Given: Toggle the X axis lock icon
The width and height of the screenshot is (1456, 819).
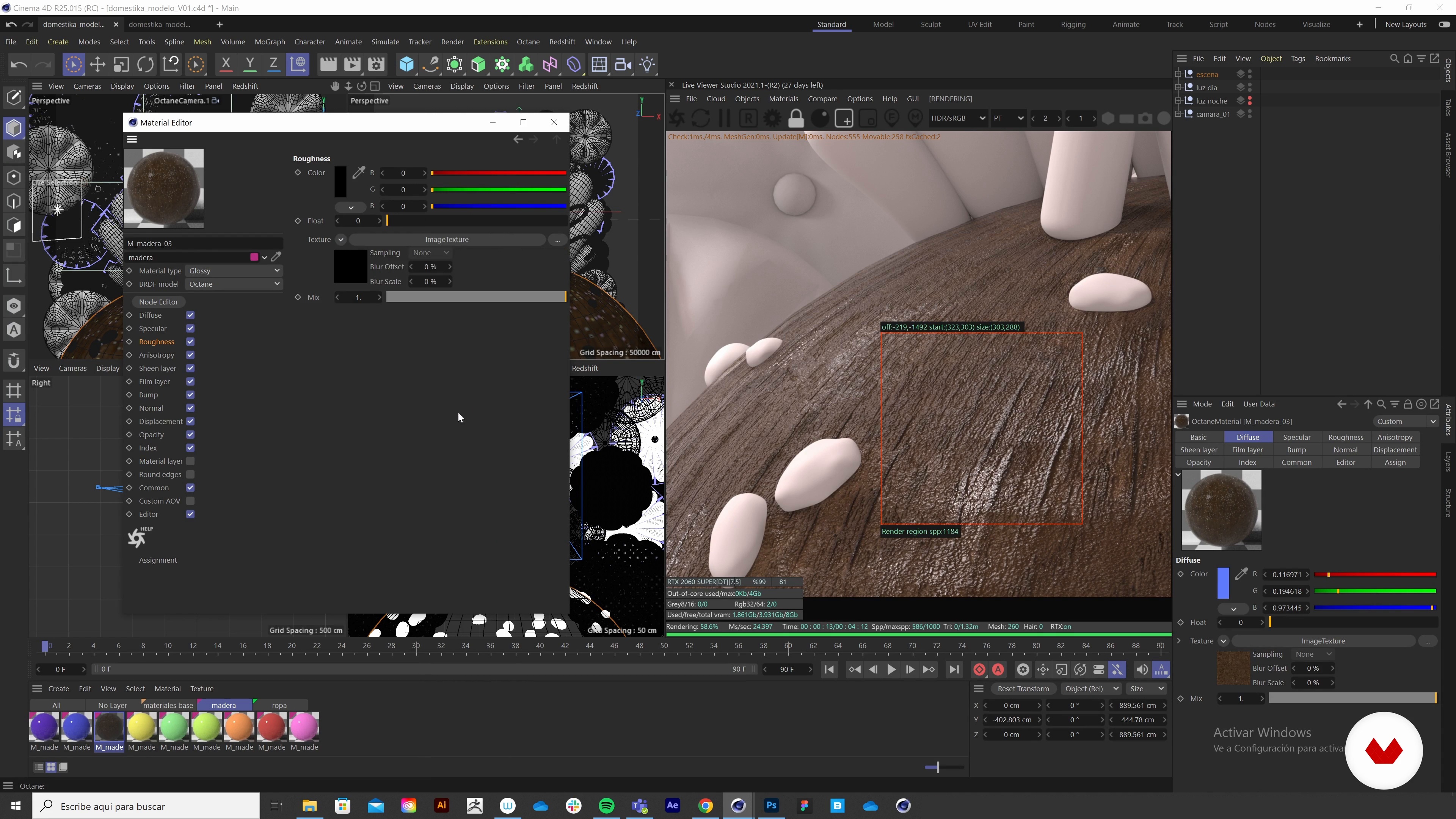Looking at the screenshot, I should click(x=226, y=64).
